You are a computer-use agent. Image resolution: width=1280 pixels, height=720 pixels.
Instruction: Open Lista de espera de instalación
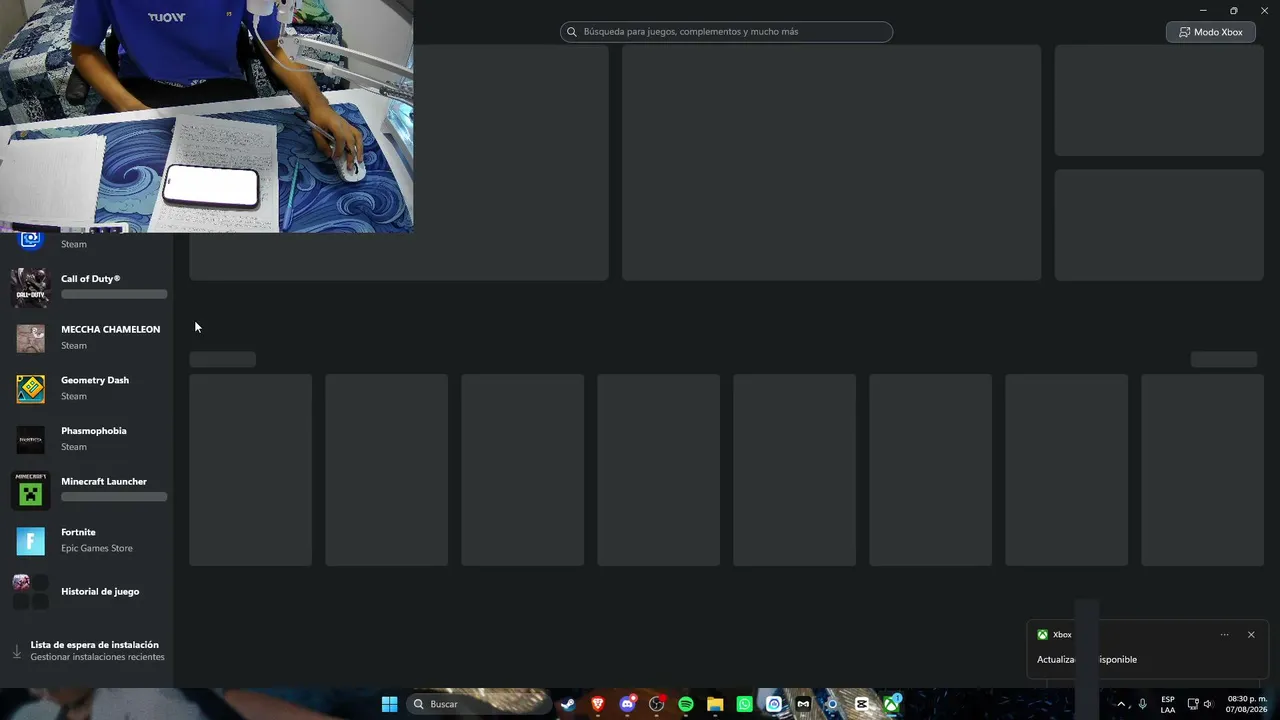click(x=87, y=651)
